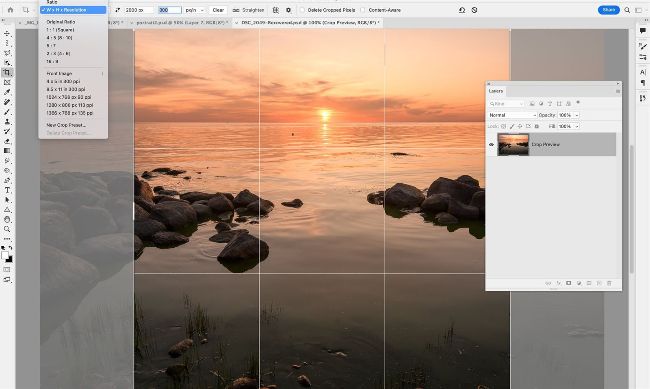This screenshot has width=650, height=389.
Task: Choose New Crop Preset menu entry
Action: click(x=66, y=125)
